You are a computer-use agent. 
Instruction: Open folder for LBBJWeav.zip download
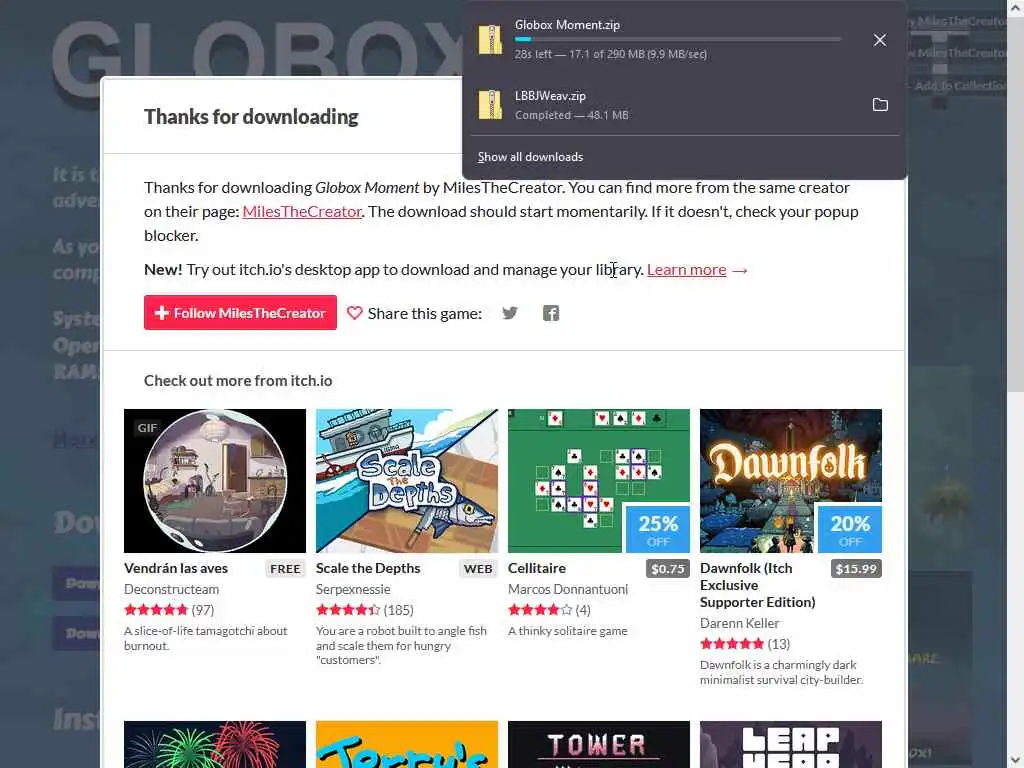pos(880,104)
